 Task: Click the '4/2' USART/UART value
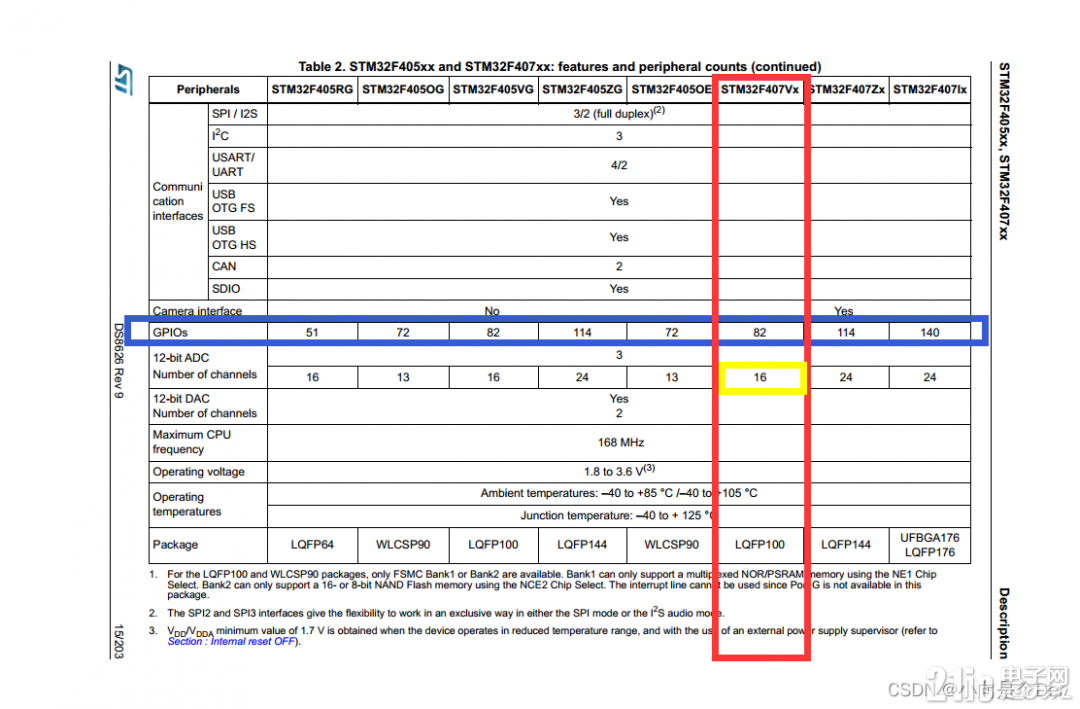click(x=619, y=165)
